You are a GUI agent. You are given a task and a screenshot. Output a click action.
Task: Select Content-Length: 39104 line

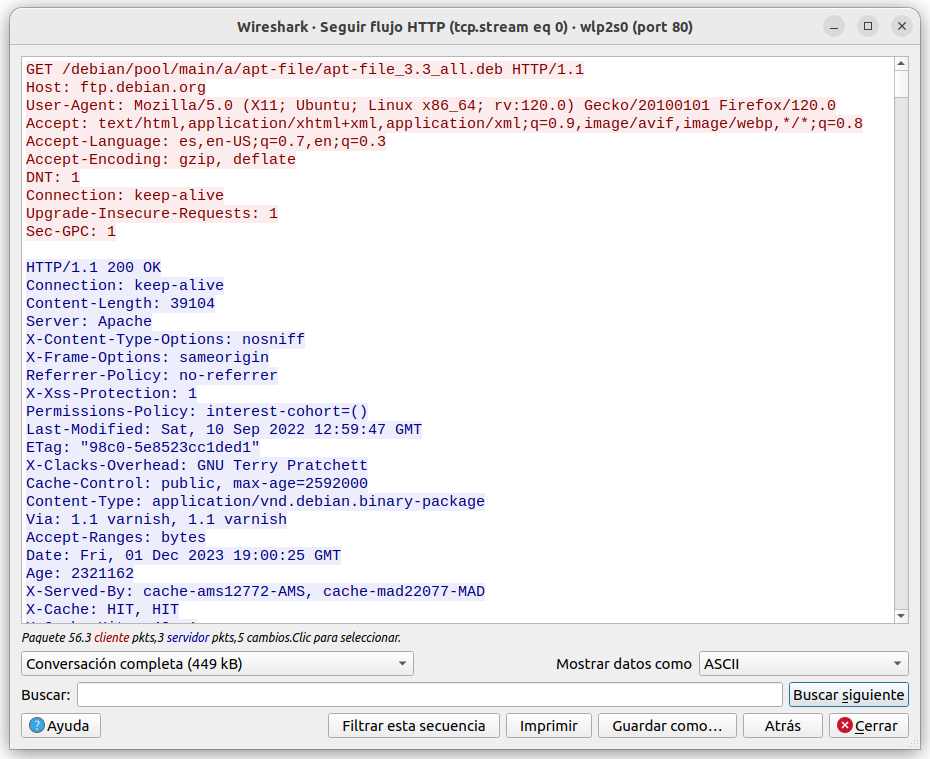click(x=120, y=304)
